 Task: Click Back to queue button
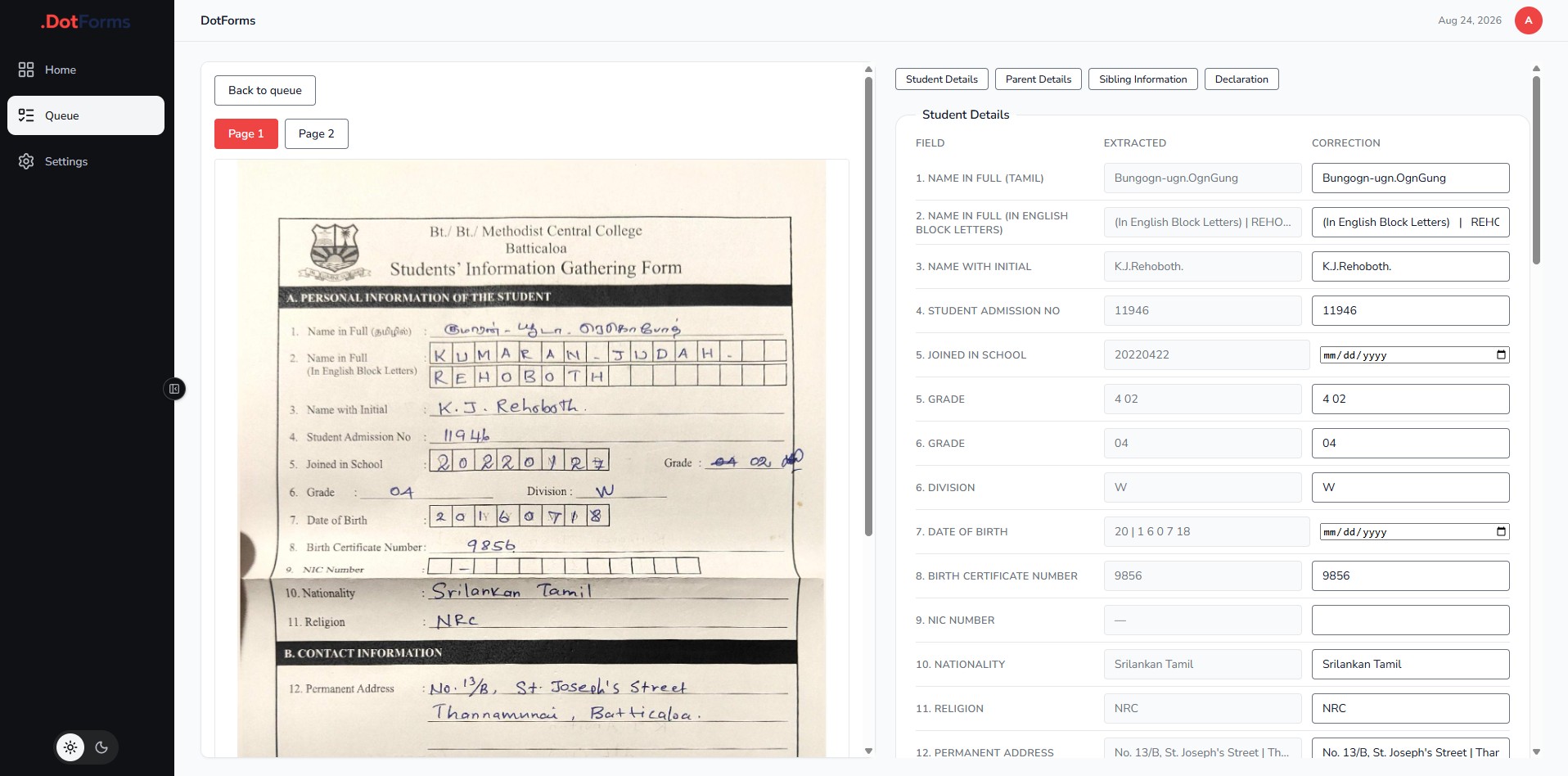[265, 90]
